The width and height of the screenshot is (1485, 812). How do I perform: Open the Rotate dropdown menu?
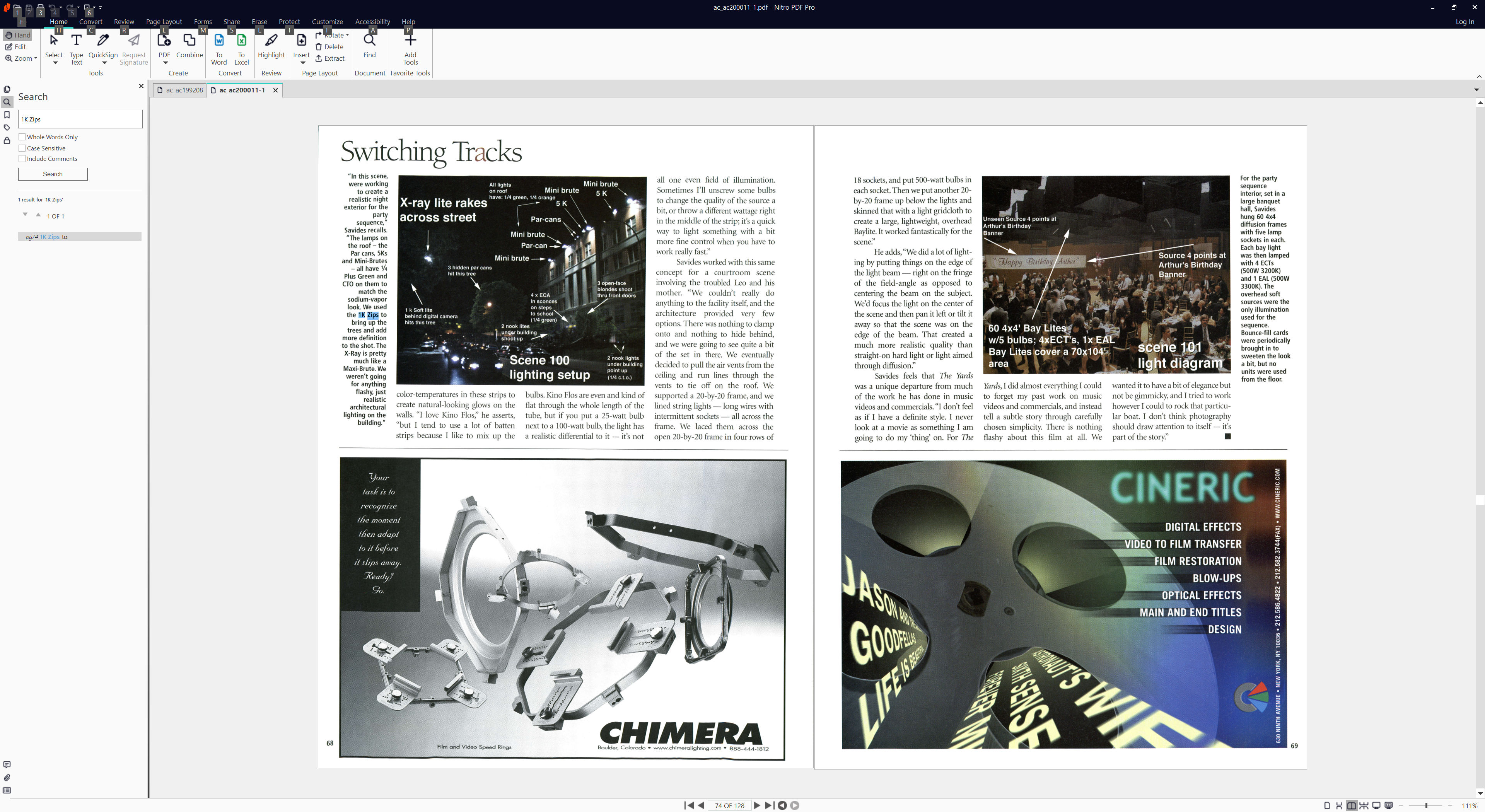coord(347,35)
